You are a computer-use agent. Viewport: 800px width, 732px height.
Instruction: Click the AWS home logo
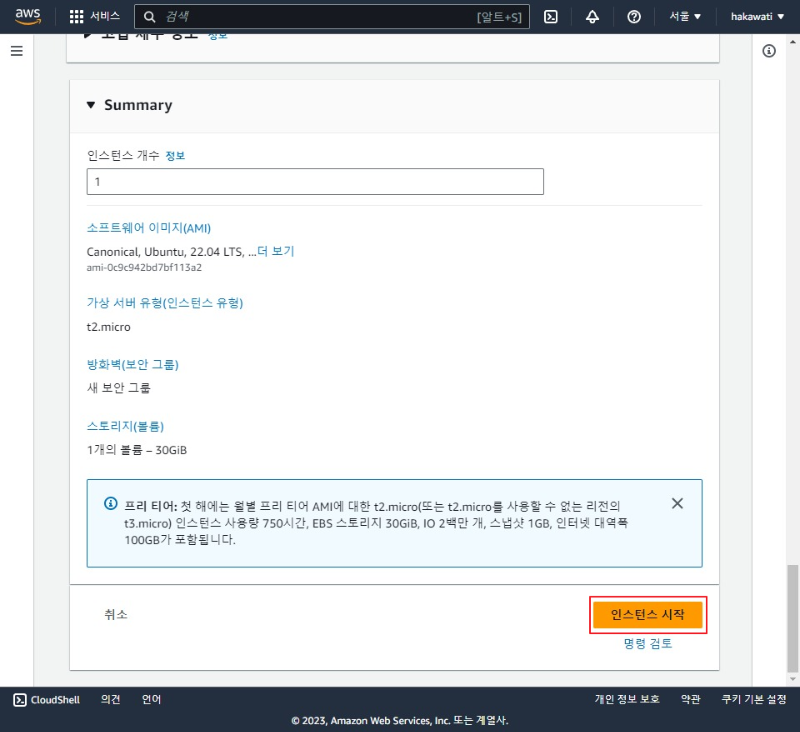27,16
